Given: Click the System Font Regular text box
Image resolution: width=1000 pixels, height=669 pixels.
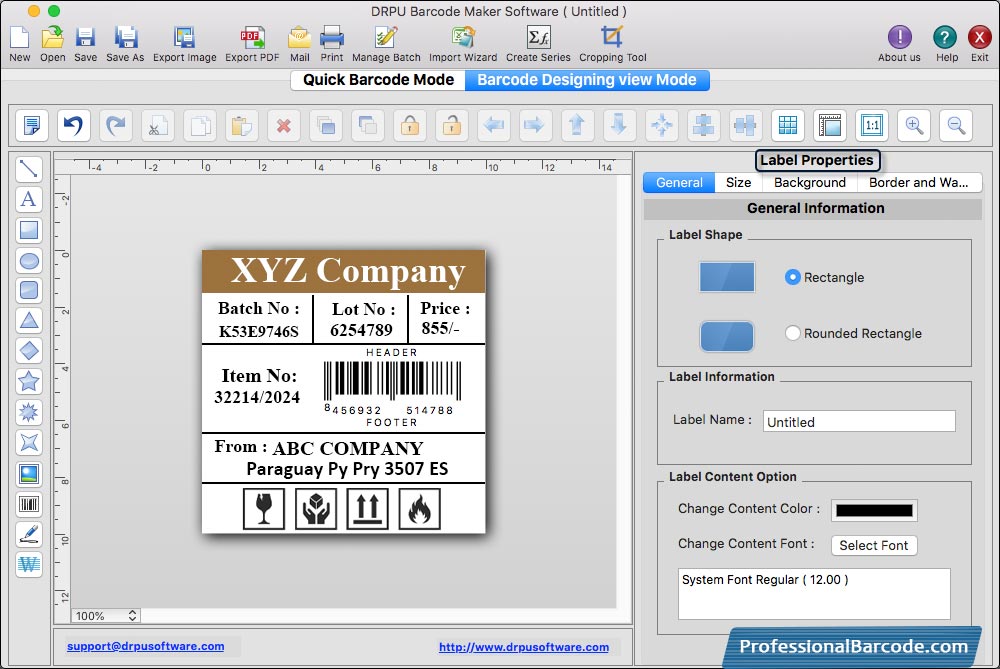Looking at the screenshot, I should [814, 594].
